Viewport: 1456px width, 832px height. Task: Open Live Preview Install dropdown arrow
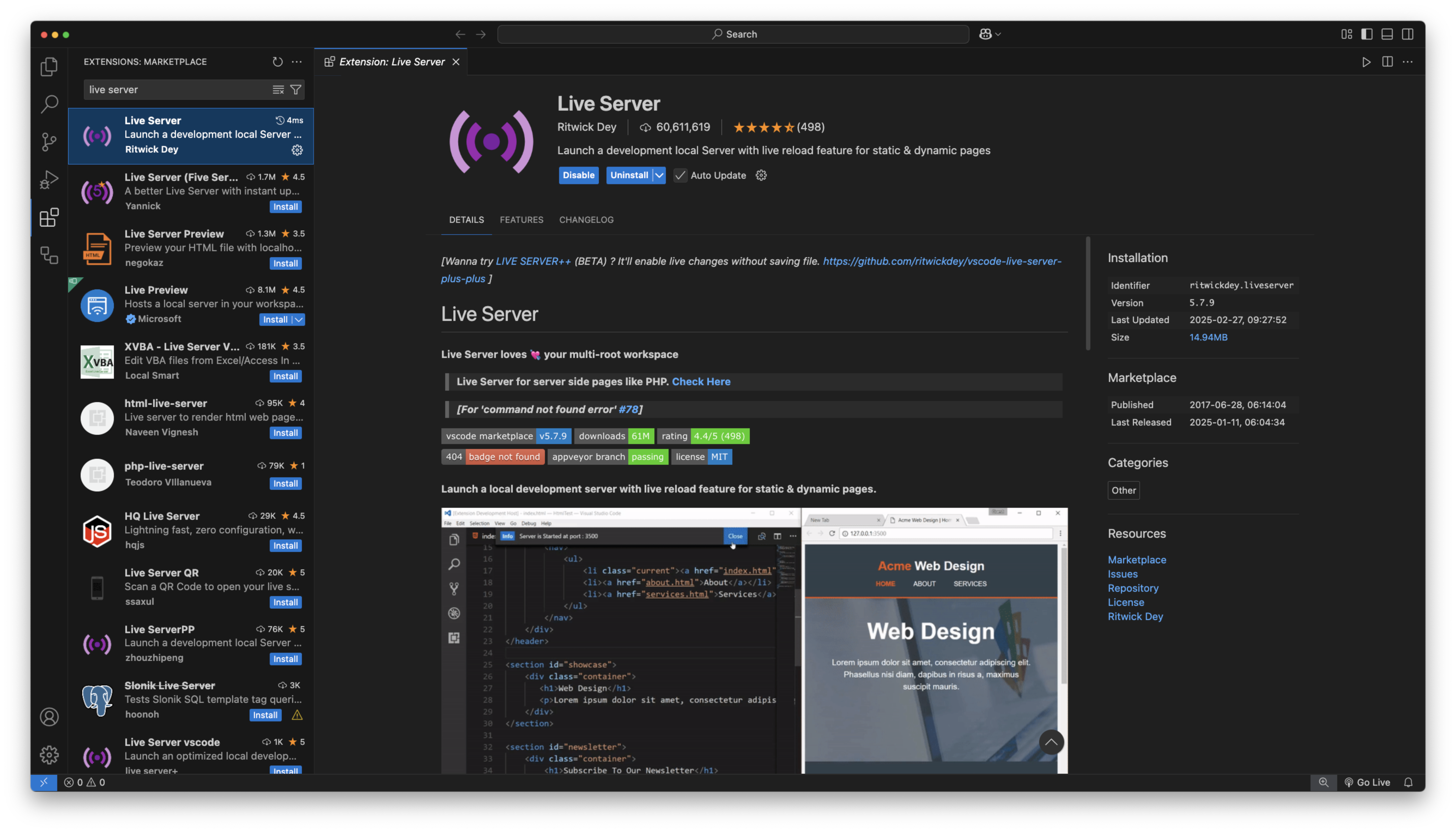coord(298,320)
